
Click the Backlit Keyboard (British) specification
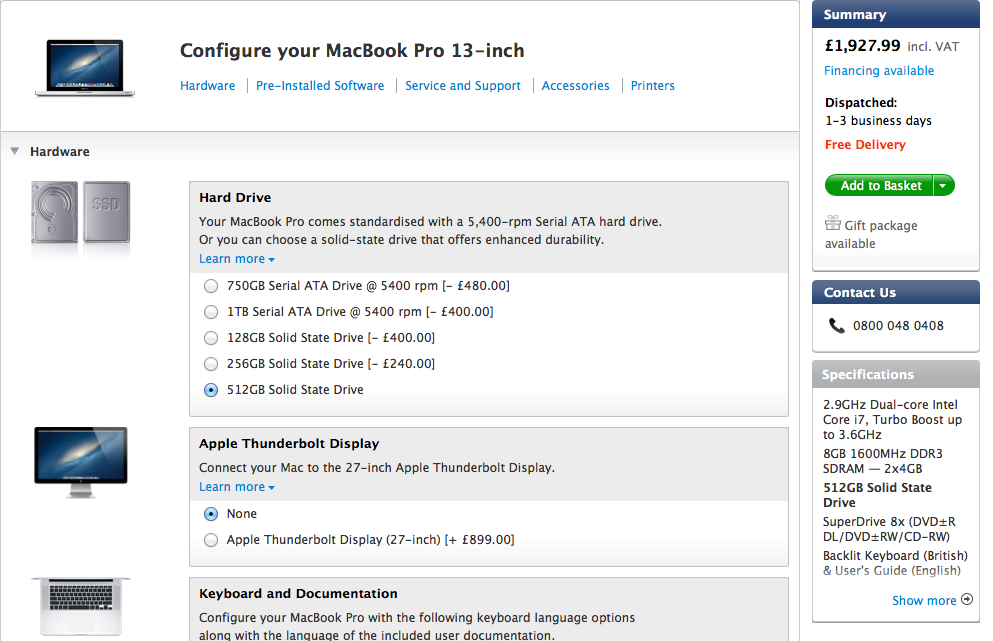click(895, 563)
